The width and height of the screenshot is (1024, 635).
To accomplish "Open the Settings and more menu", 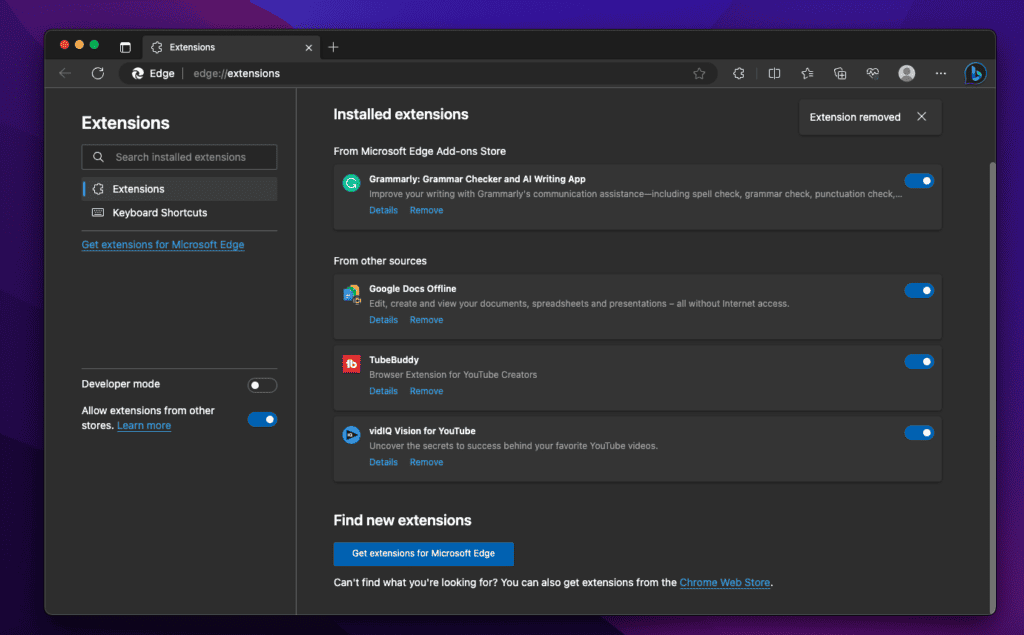I will click(x=940, y=73).
